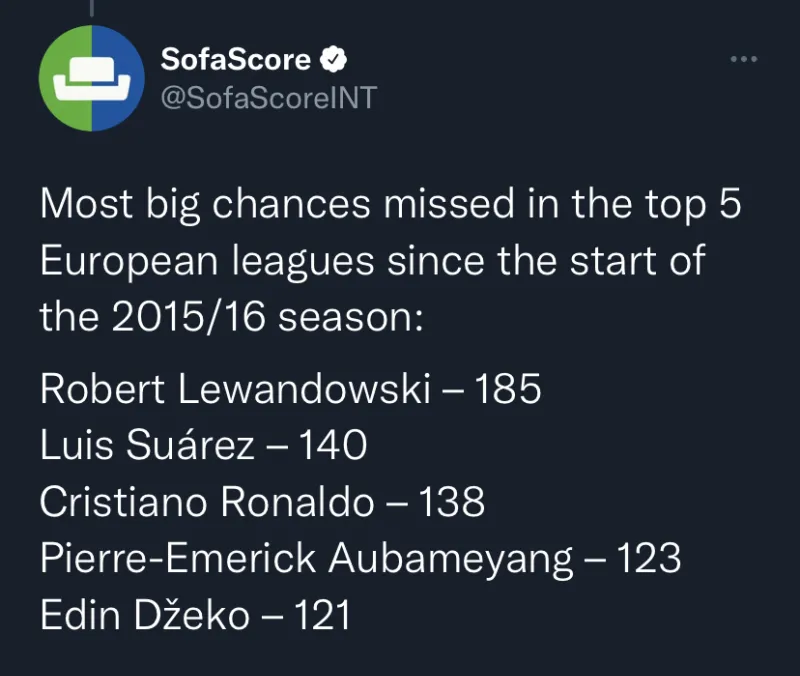This screenshot has width=800, height=676.
Task: Click the thread connector line above avatar
Action: pos(92,8)
